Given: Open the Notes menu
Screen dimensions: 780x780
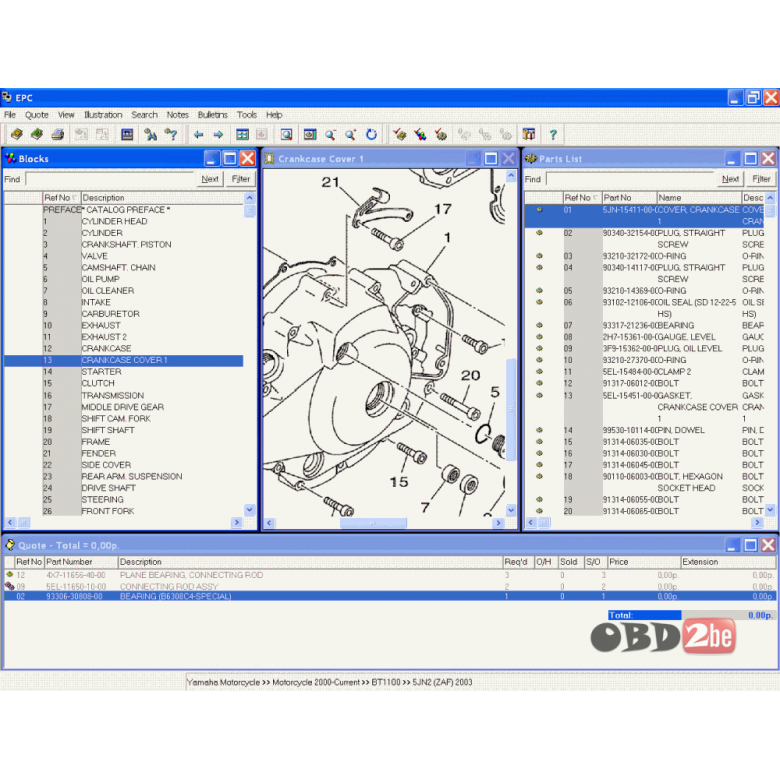Looking at the screenshot, I should tap(178, 115).
